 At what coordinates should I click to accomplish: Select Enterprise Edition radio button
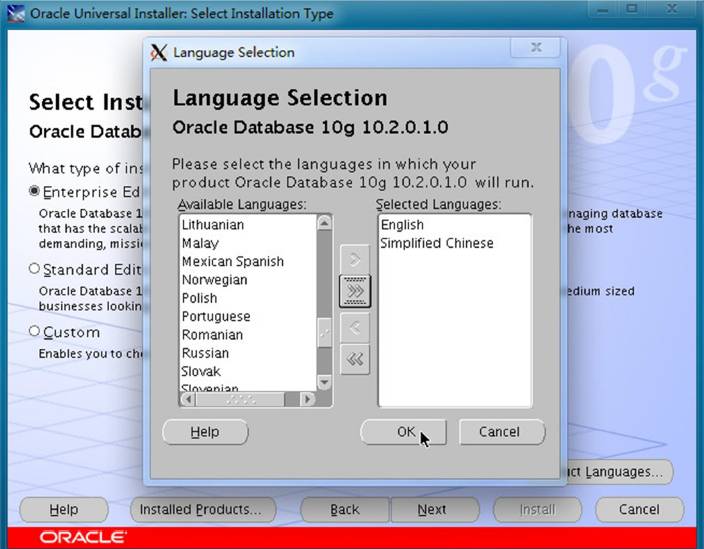coord(34,191)
